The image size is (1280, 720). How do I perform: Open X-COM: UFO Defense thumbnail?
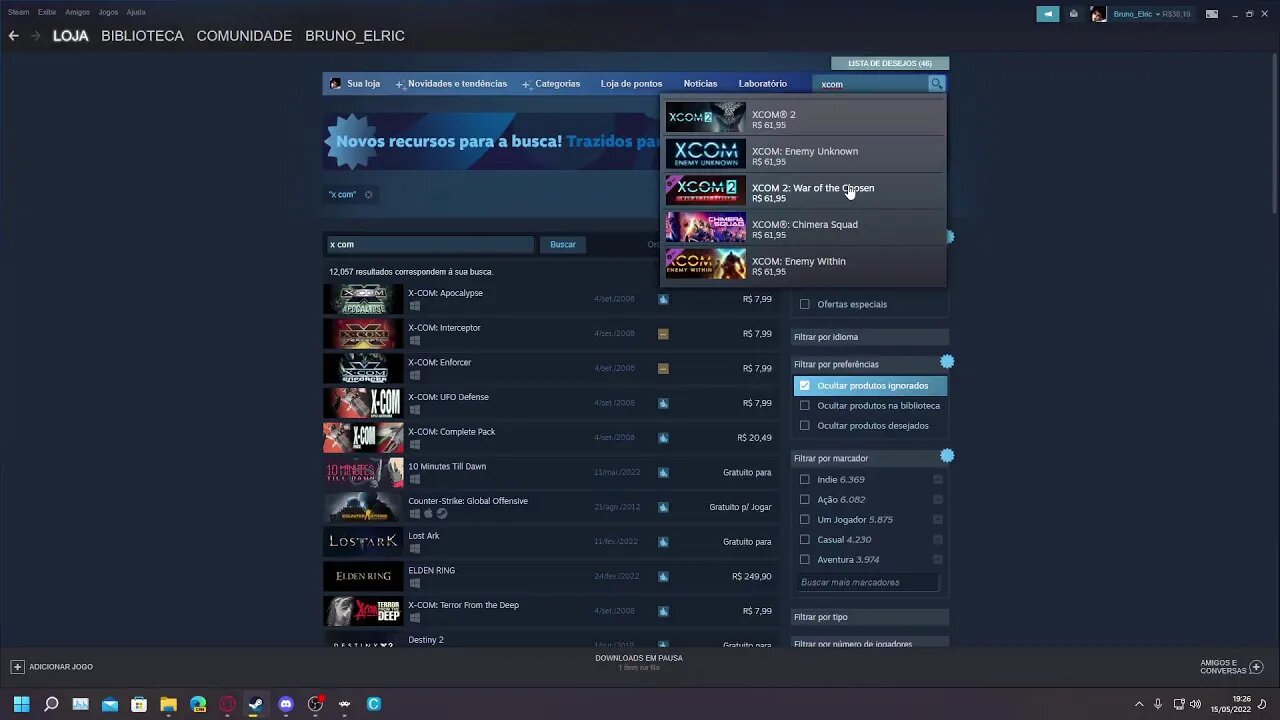tap(363, 403)
